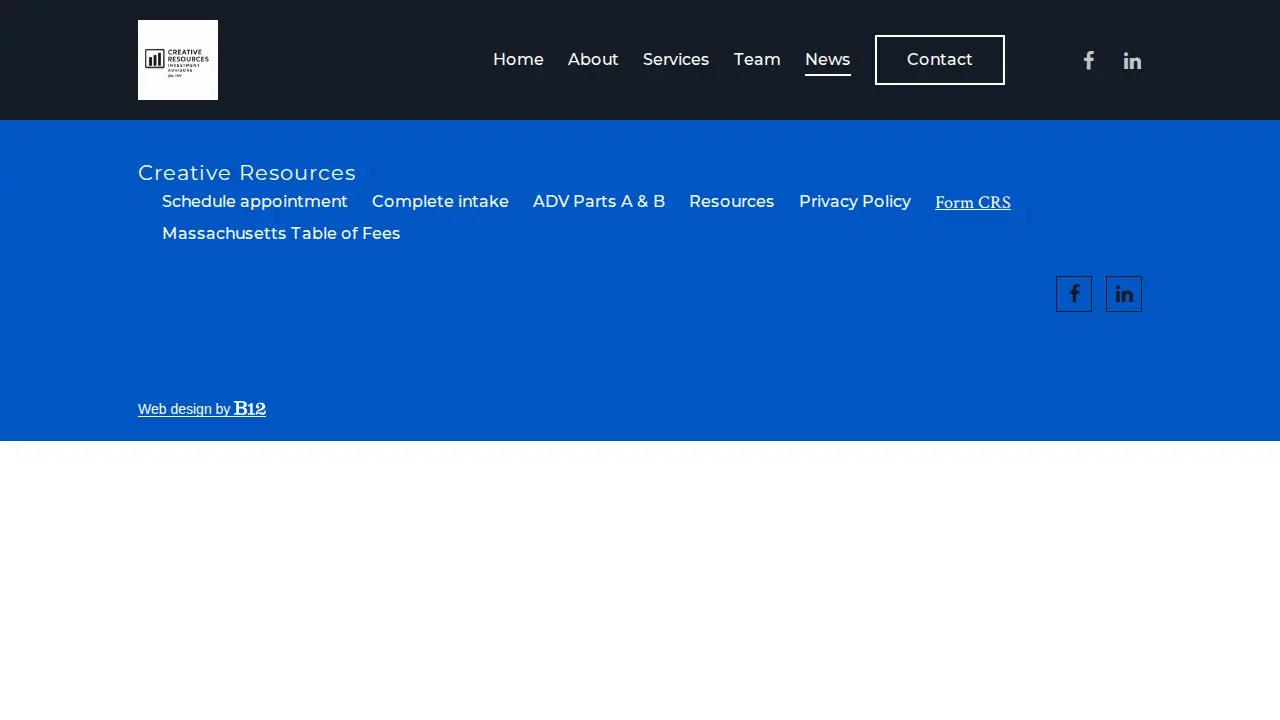View ADV Parts A & B

[599, 202]
